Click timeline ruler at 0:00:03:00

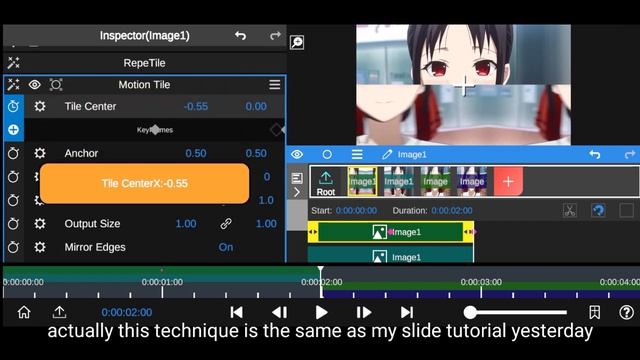(x=481, y=282)
